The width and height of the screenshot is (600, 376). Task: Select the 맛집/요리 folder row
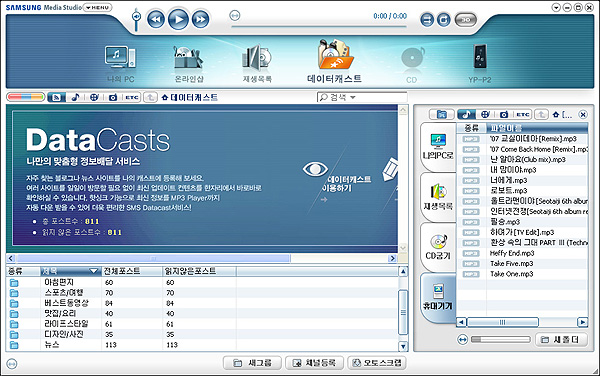pos(202,313)
